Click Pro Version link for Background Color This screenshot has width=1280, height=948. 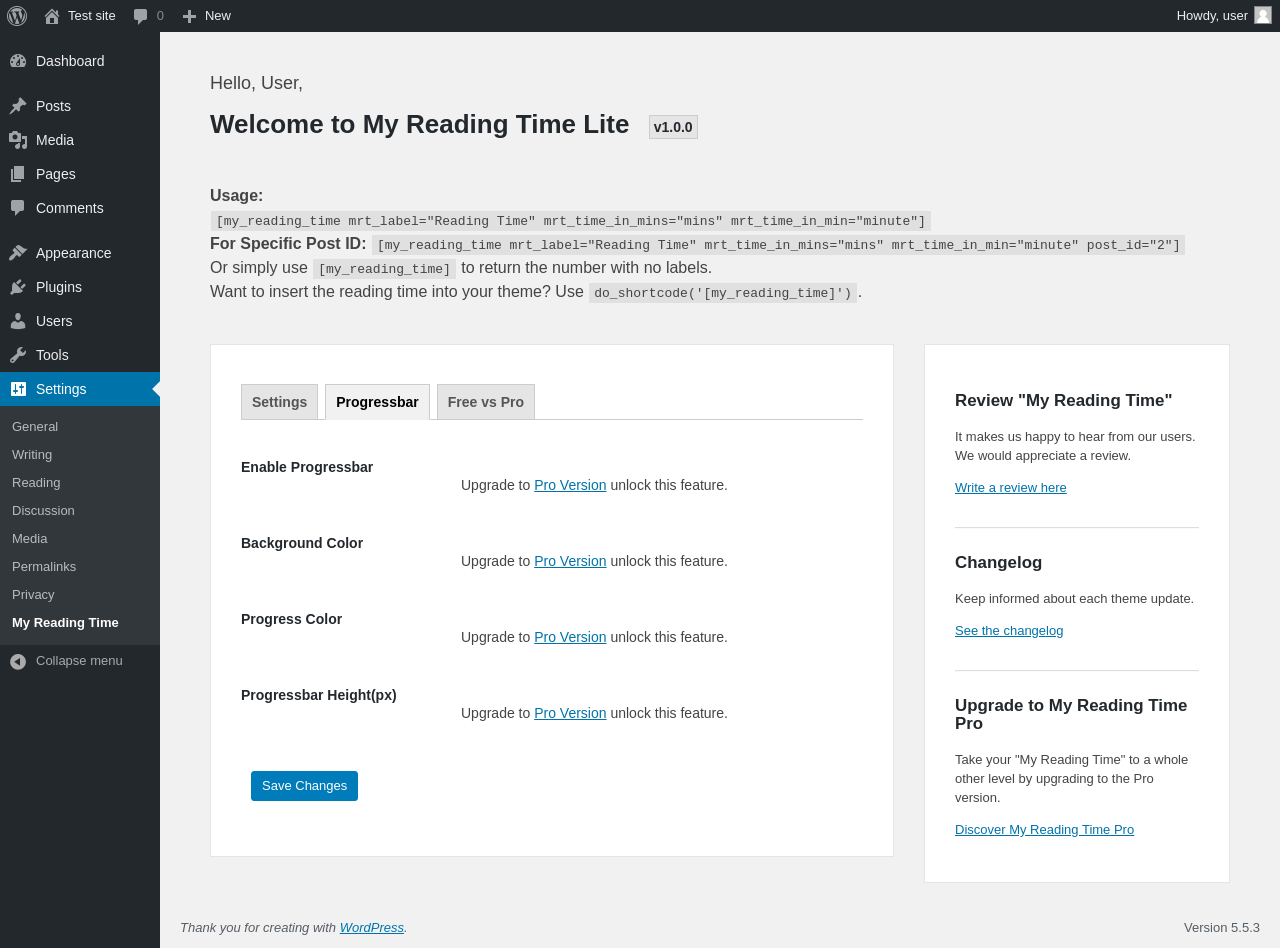pyautogui.click(x=570, y=561)
